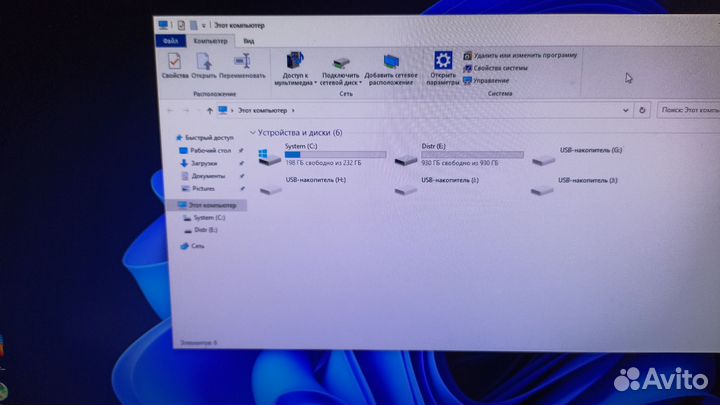Switch to the Вид ribbon tab
720x405 pixels.
tap(248, 41)
